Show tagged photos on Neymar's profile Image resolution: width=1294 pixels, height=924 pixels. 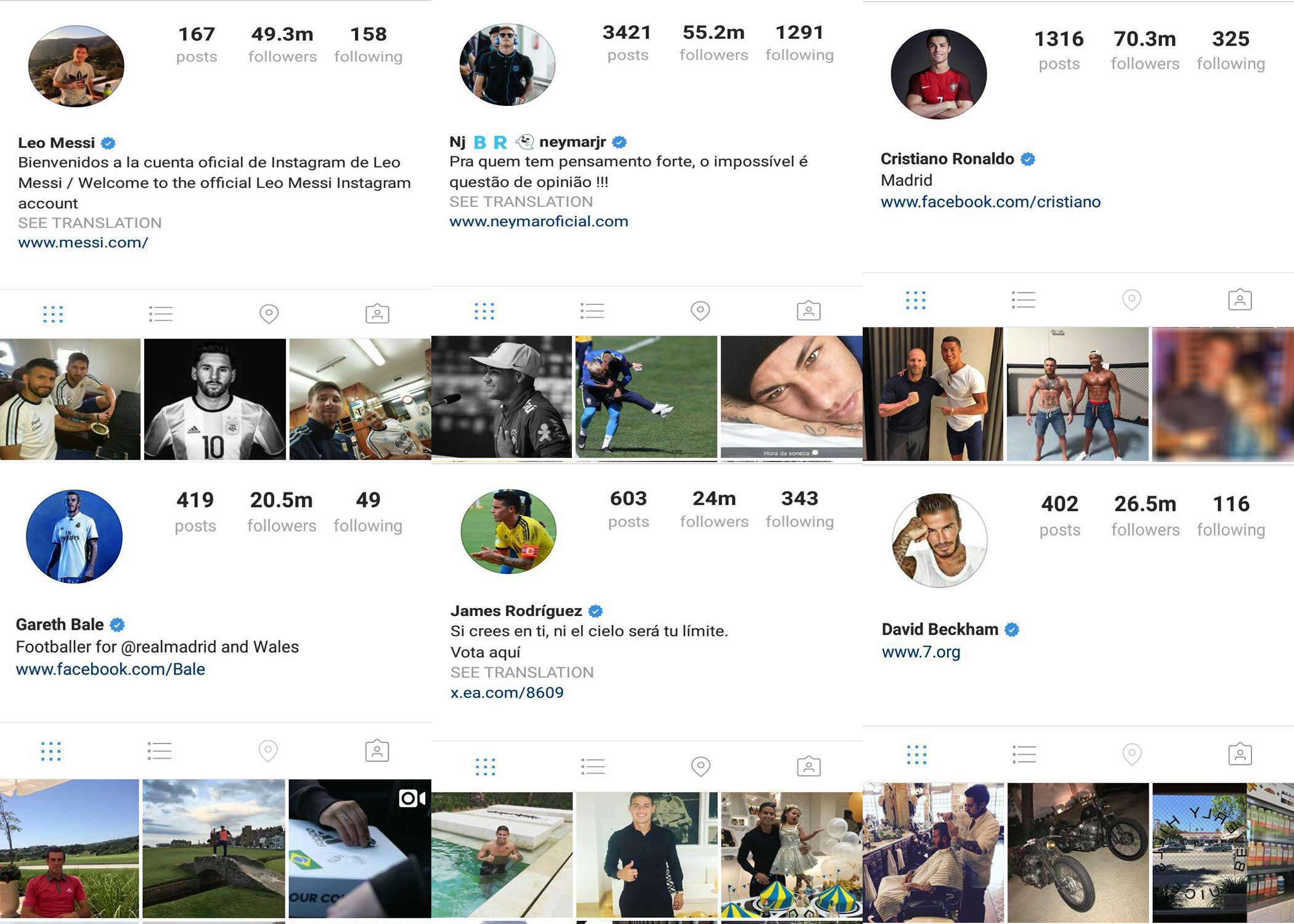coord(808,310)
